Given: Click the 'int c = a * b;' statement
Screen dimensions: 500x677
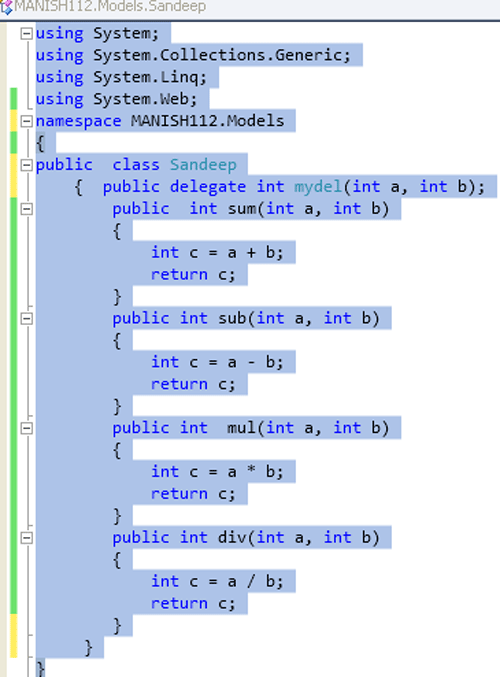Looking at the screenshot, I should click(217, 472).
